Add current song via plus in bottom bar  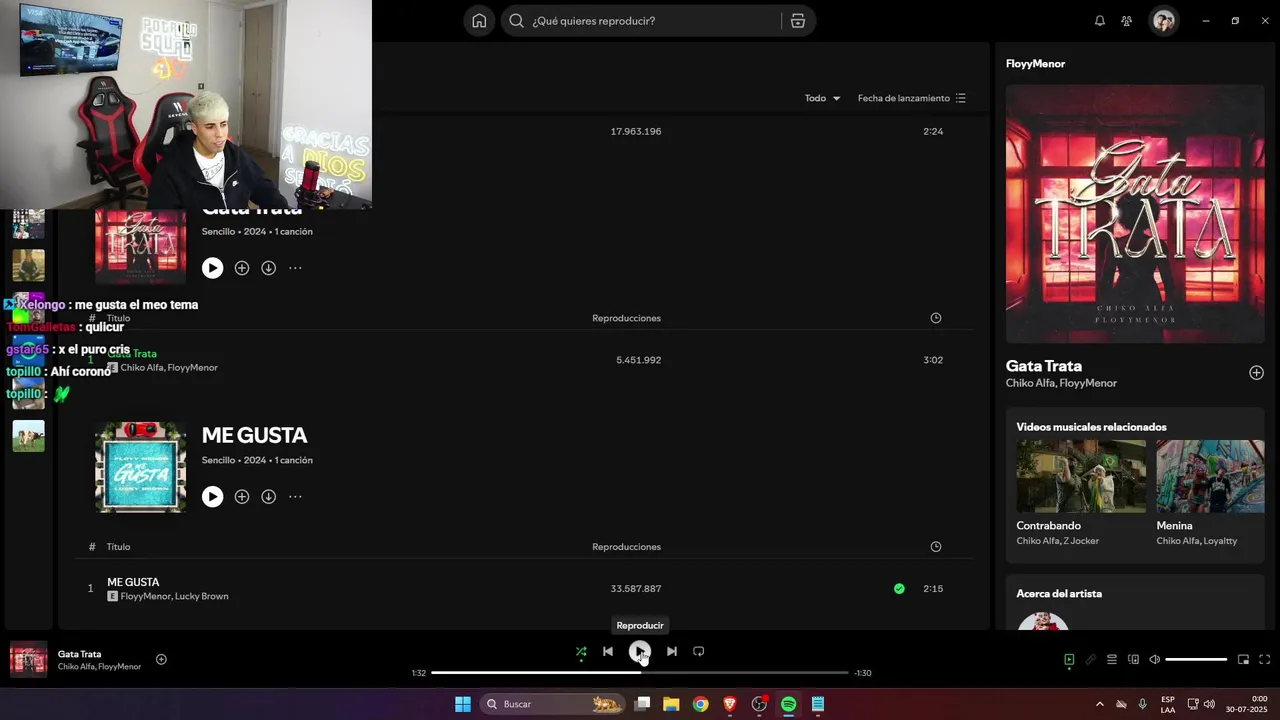161,659
